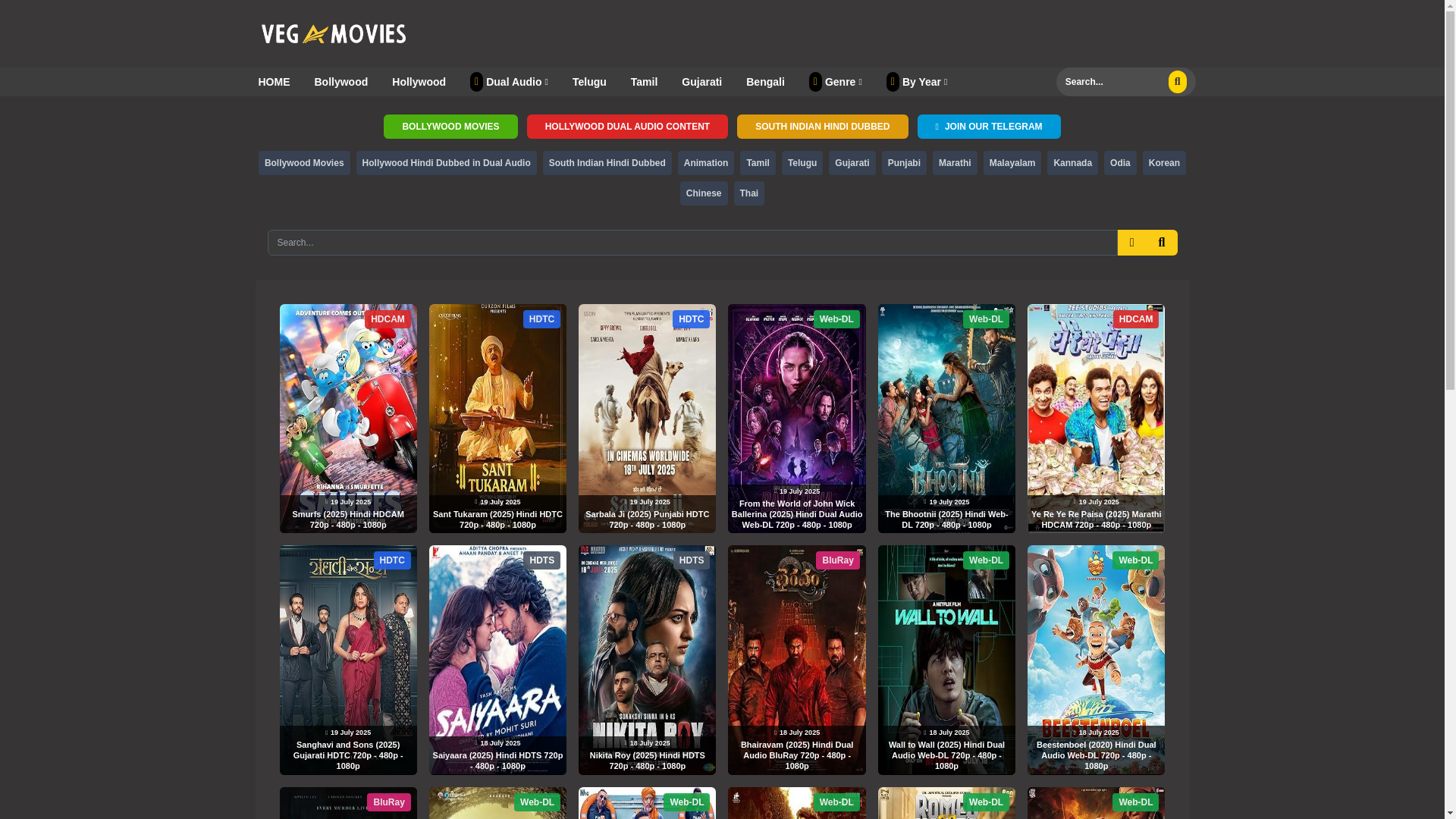Click the HDTS badge on Saiyaara poster
The image size is (1456, 819).
[541, 560]
